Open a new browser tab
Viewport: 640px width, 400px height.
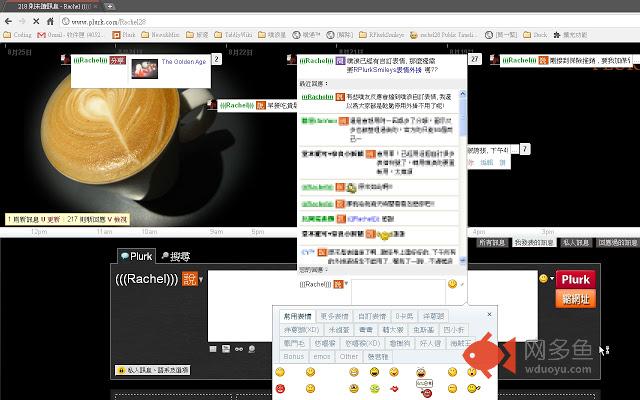coord(109,6)
